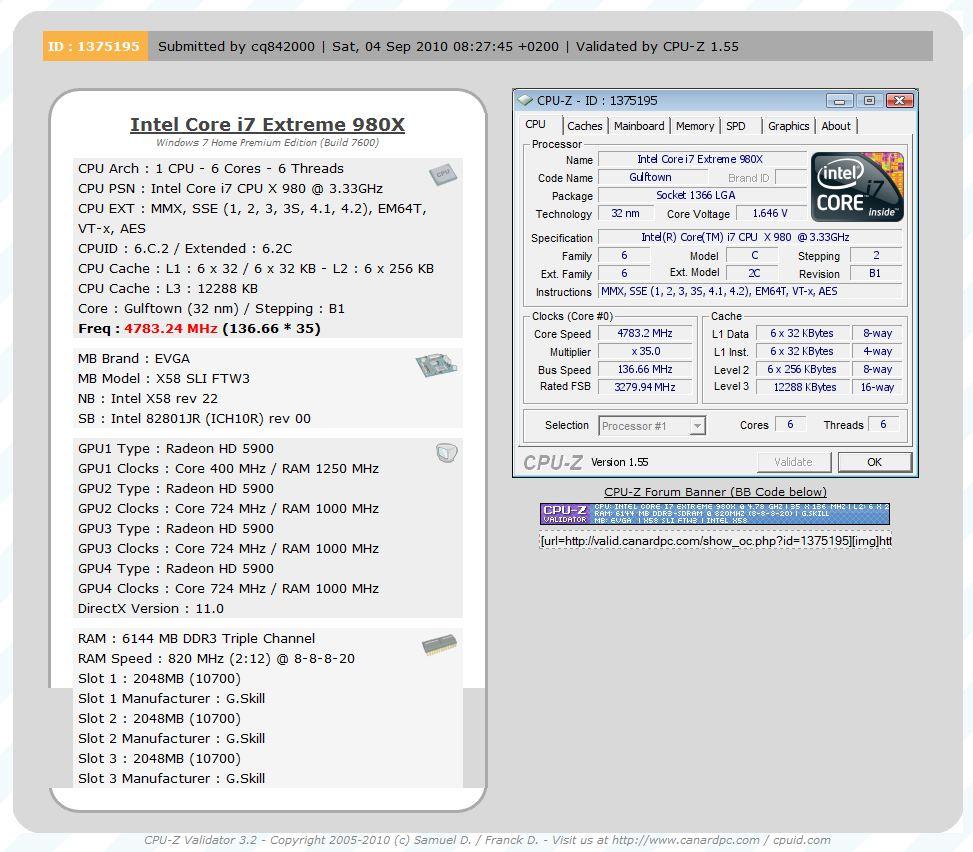Viewport: 973px width, 852px height.
Task: Click the Core Voltage value 1.646 V
Action: [771, 213]
